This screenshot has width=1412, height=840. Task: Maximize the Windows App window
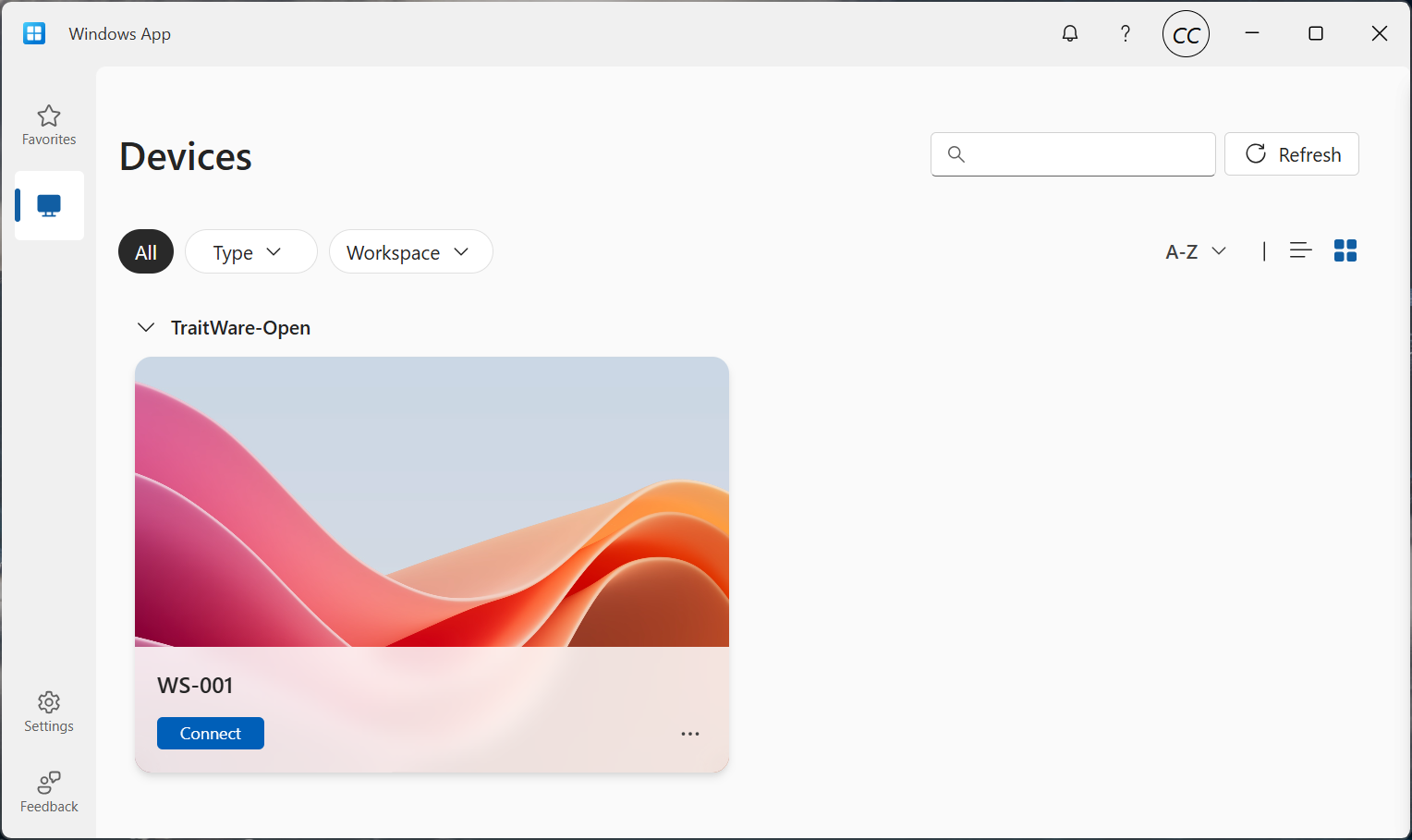click(x=1316, y=33)
